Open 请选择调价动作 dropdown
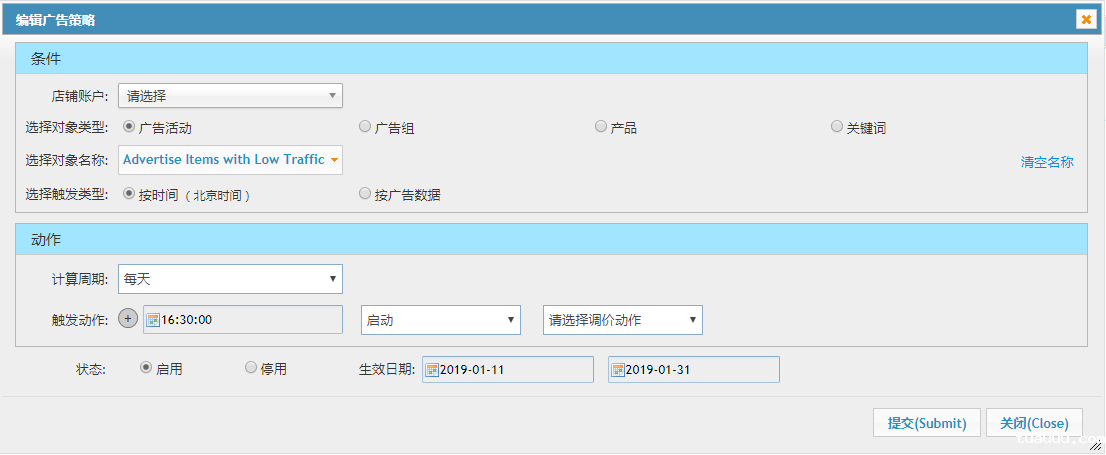This screenshot has width=1106, height=455. coord(622,320)
